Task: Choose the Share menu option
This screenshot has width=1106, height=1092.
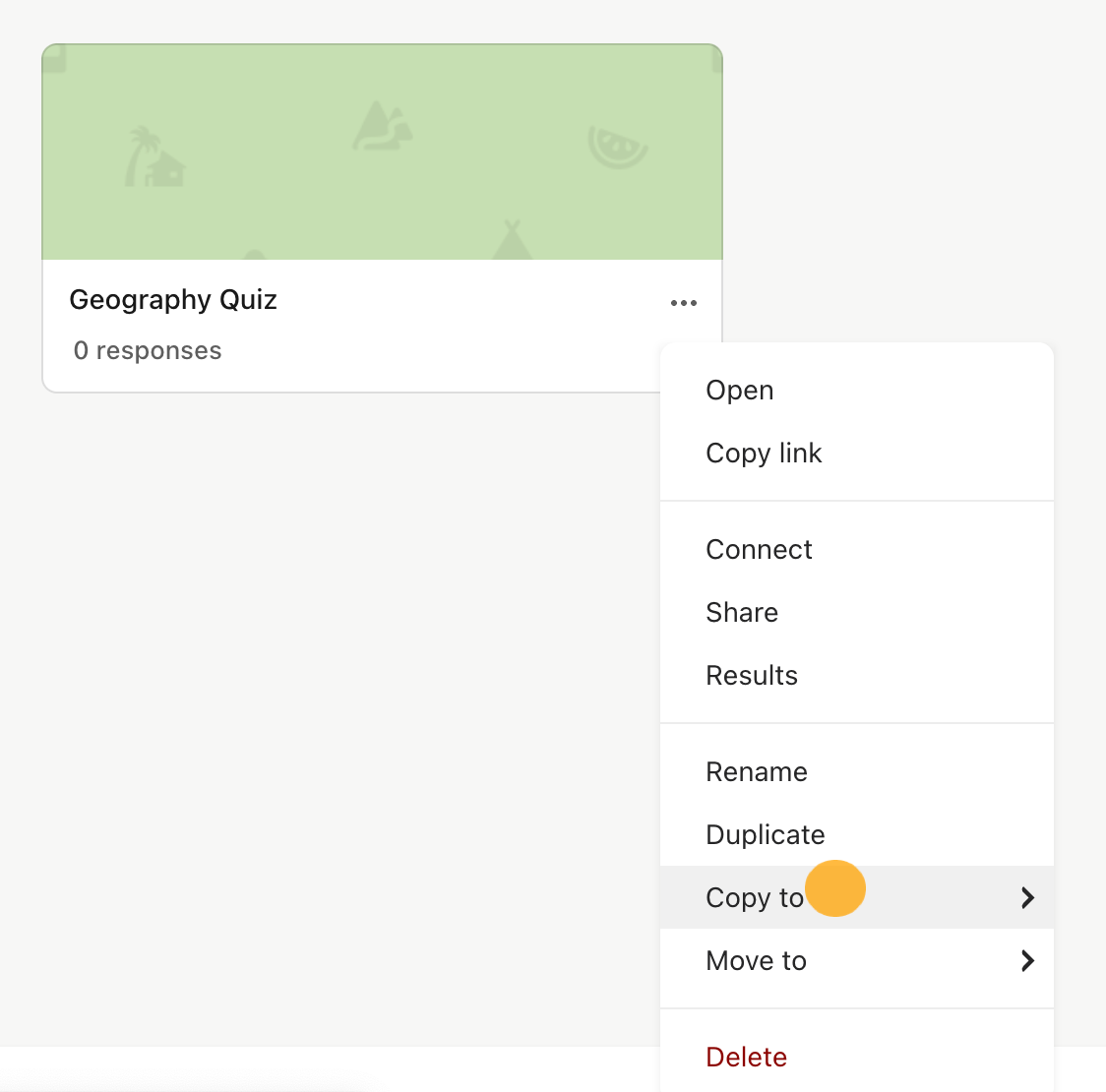Action: [x=856, y=612]
